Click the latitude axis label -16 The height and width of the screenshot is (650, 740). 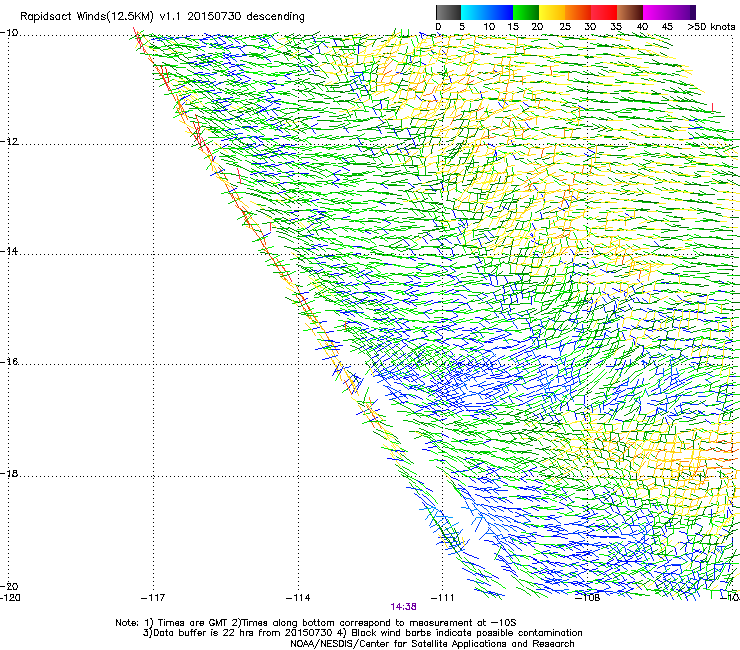[9, 362]
